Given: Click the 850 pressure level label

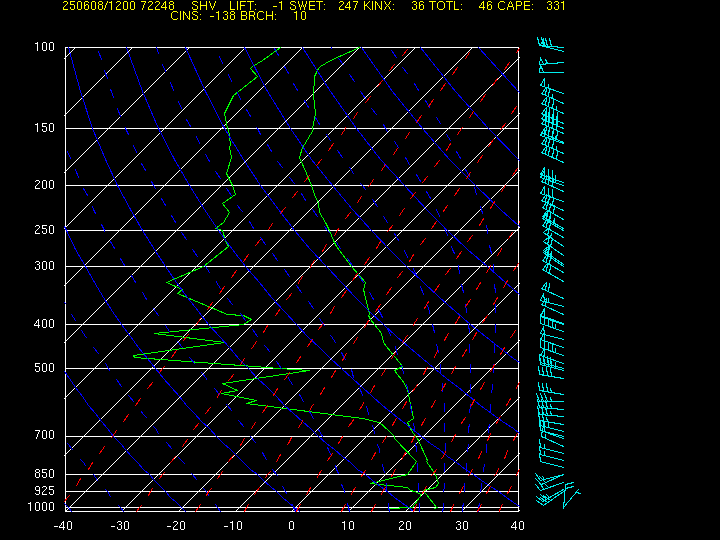Looking at the screenshot, I should tap(45, 473).
